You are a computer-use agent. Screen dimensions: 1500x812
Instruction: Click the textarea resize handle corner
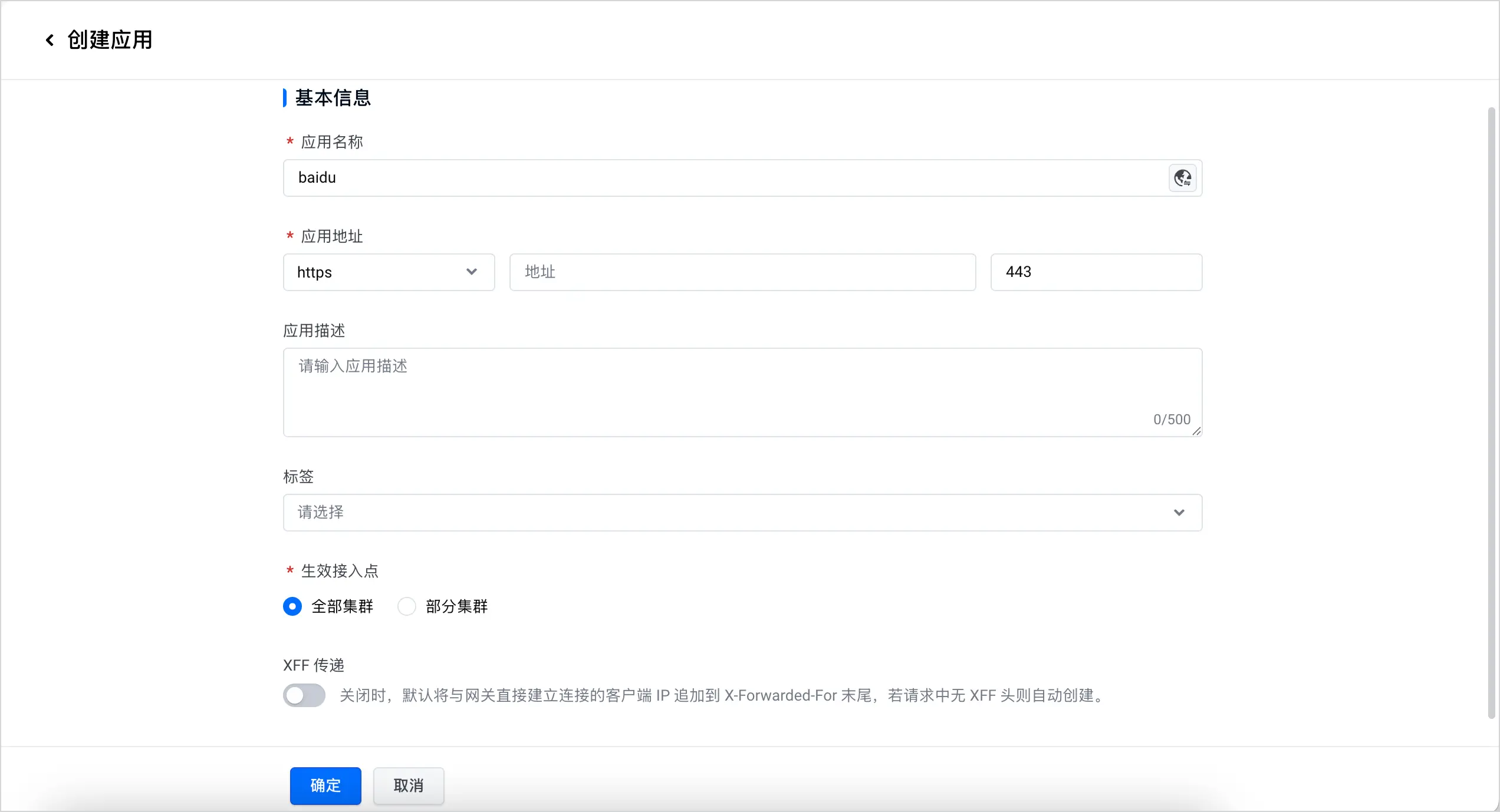(x=1196, y=431)
